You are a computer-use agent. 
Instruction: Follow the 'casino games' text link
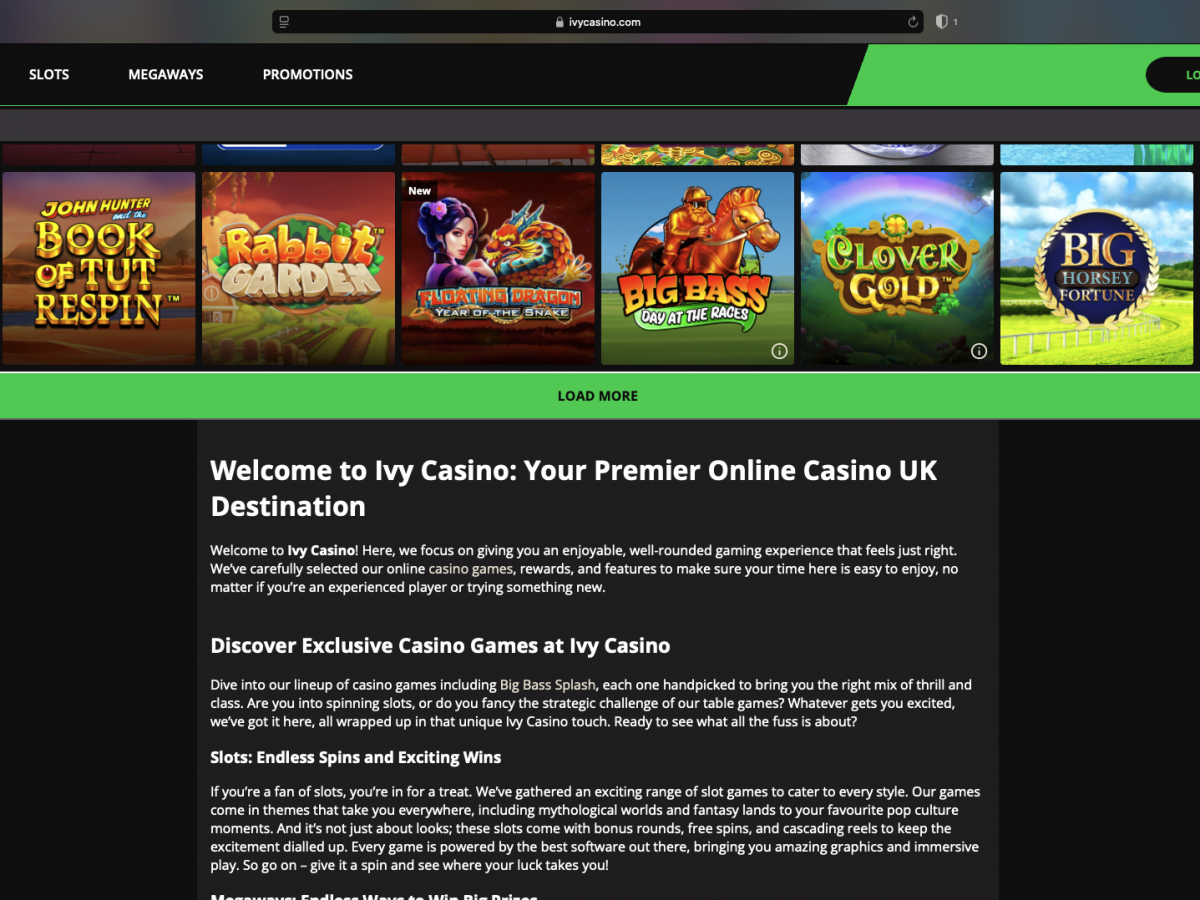tap(470, 569)
